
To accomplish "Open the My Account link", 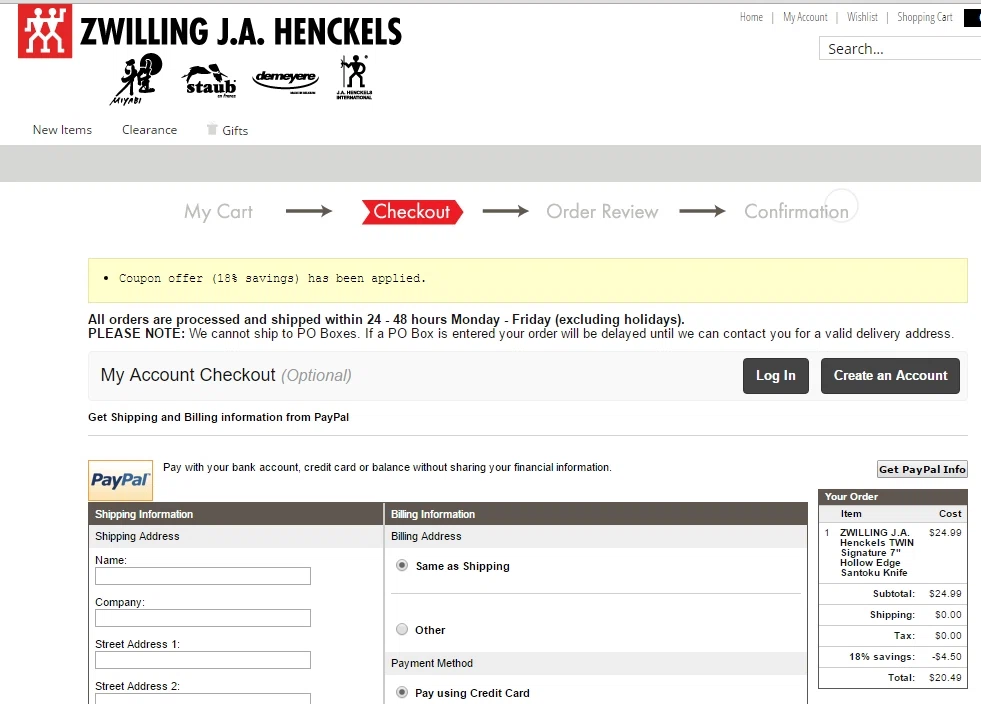I will pyautogui.click(x=805, y=17).
